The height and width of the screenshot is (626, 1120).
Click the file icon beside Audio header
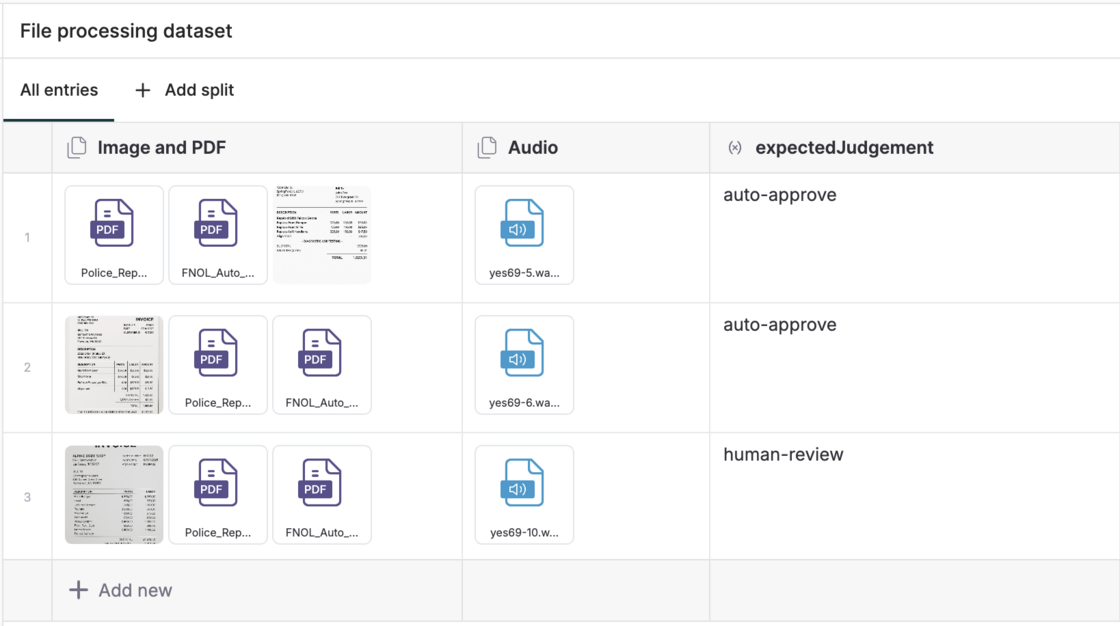[487, 147]
